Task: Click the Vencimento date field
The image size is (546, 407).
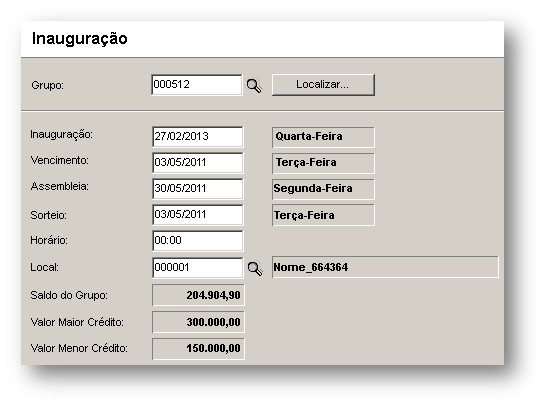Action: click(x=197, y=163)
